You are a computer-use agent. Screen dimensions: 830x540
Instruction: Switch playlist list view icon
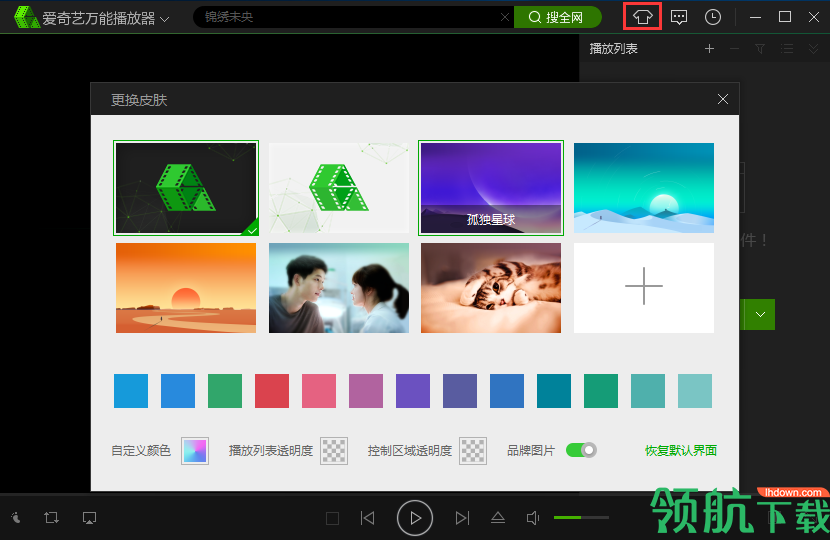point(787,49)
